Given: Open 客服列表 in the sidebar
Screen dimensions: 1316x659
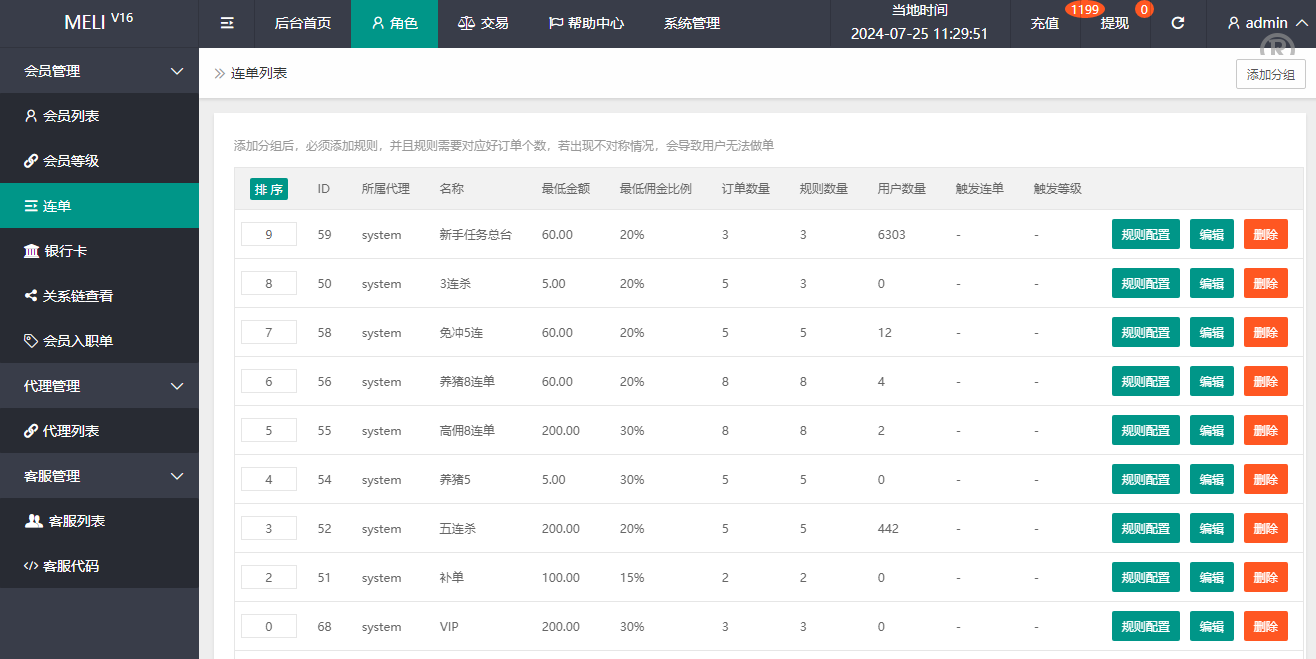Looking at the screenshot, I should coord(66,521).
